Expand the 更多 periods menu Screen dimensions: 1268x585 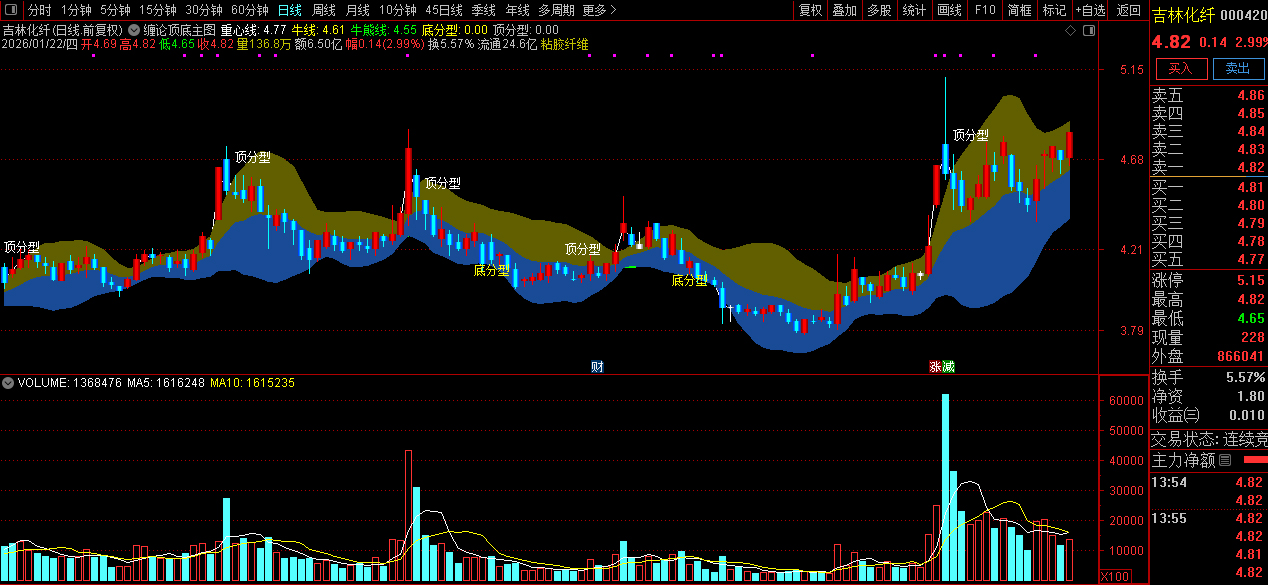(599, 10)
